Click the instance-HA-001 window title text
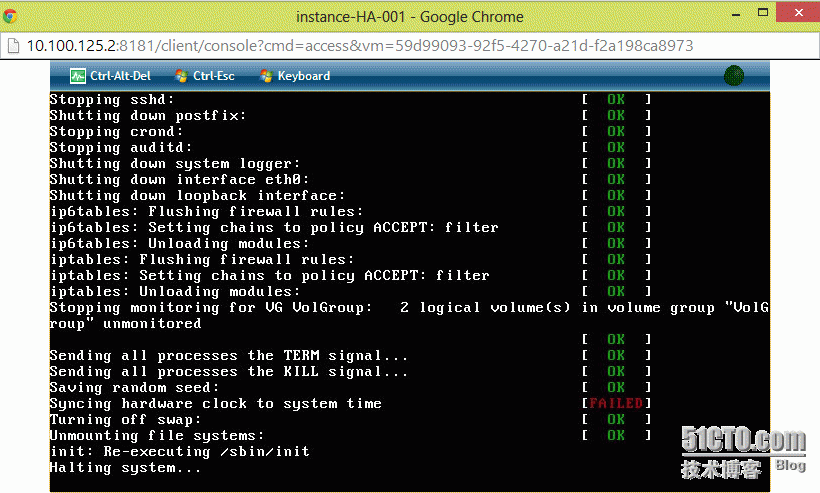Image resolution: width=820 pixels, height=493 pixels. pos(409,17)
